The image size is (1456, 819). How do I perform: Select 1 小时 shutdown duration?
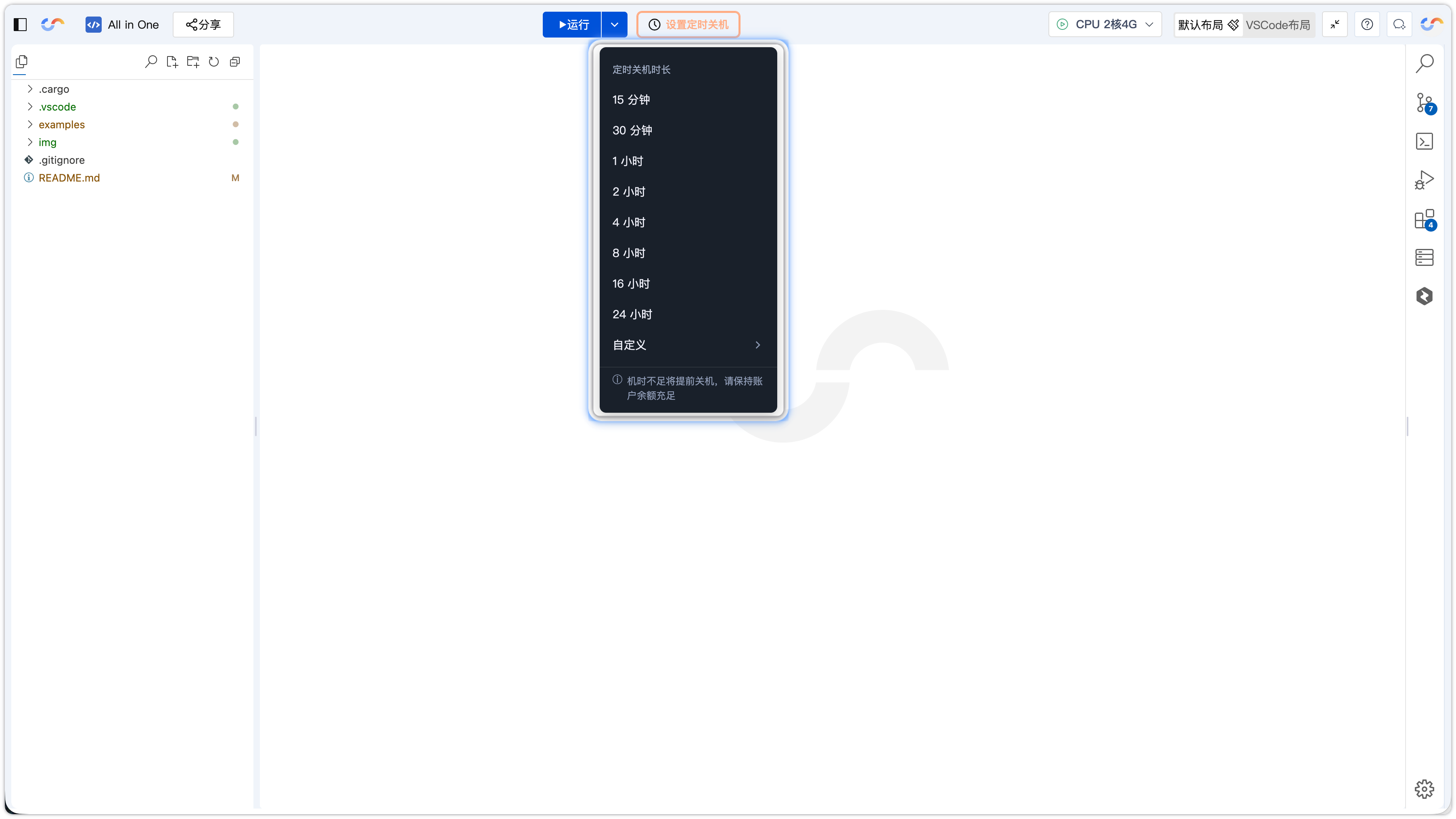coord(688,161)
